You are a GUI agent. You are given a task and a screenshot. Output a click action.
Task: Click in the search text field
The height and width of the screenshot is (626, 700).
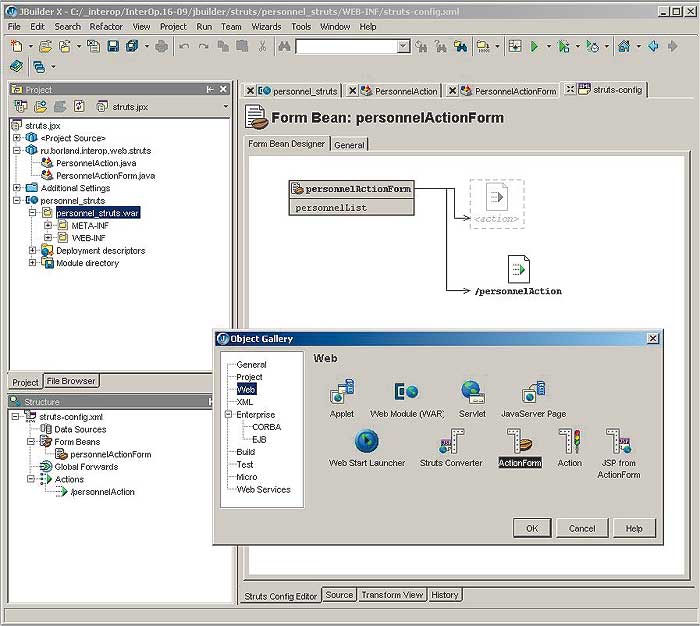(347, 46)
